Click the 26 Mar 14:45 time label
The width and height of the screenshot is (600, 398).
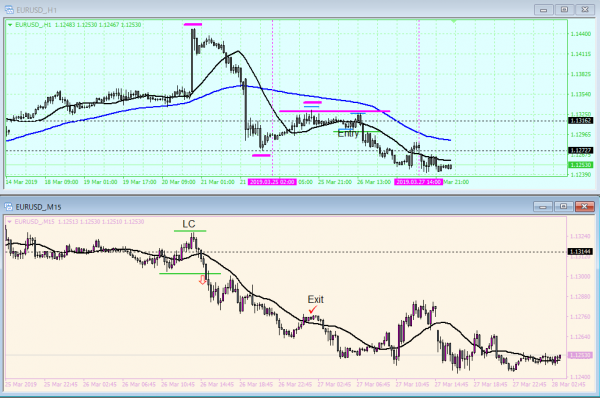[x=217, y=384]
